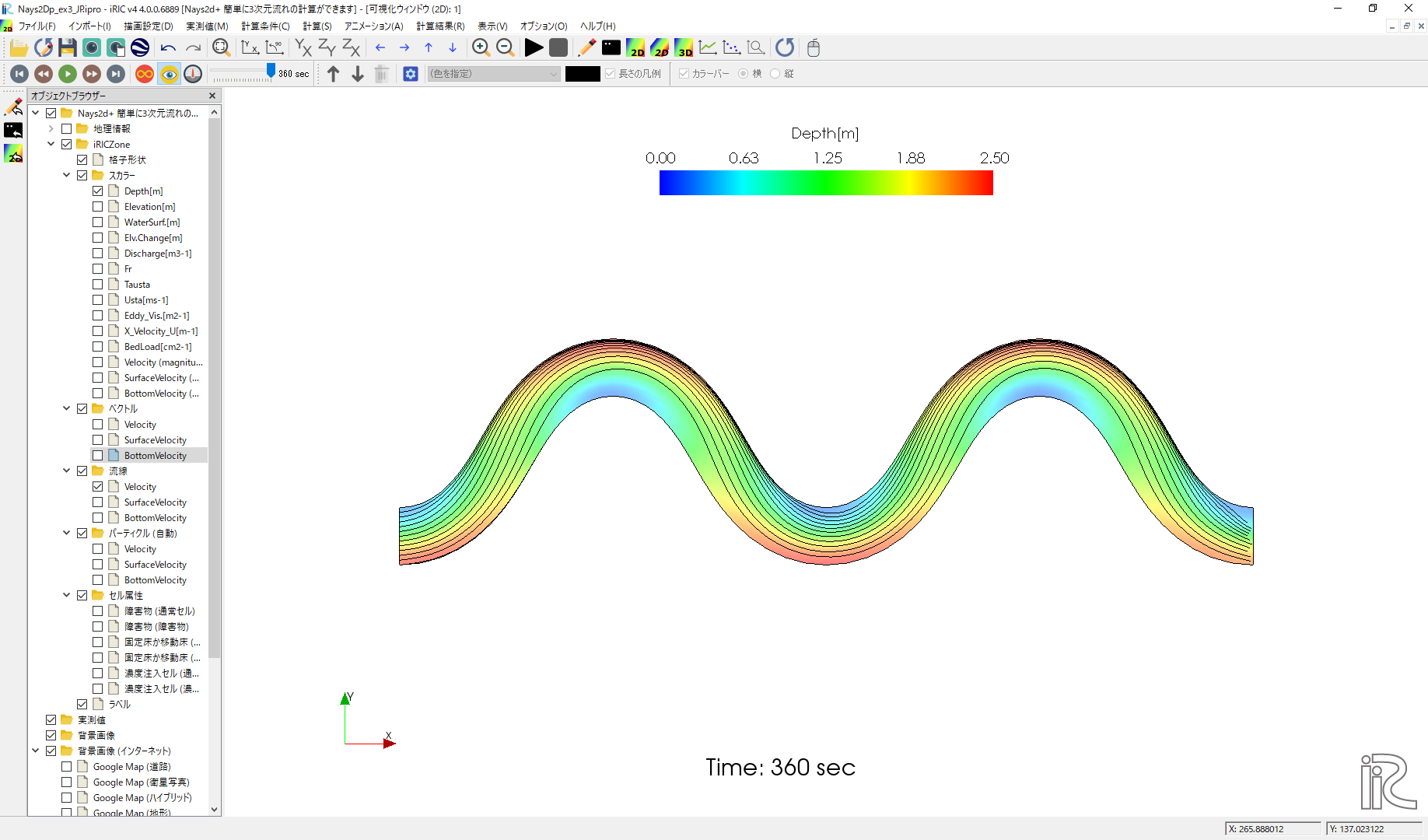1428x840 pixels.
Task: Open the インポート(I) menu
Action: (89, 26)
